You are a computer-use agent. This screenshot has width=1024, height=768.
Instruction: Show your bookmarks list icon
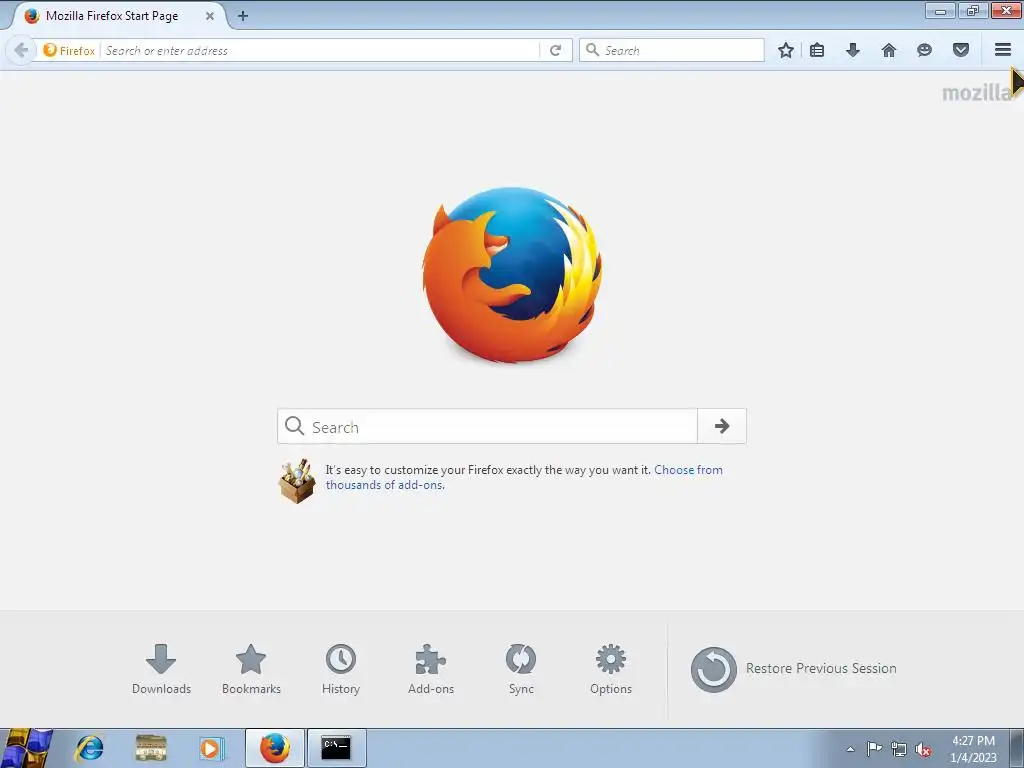click(x=817, y=50)
